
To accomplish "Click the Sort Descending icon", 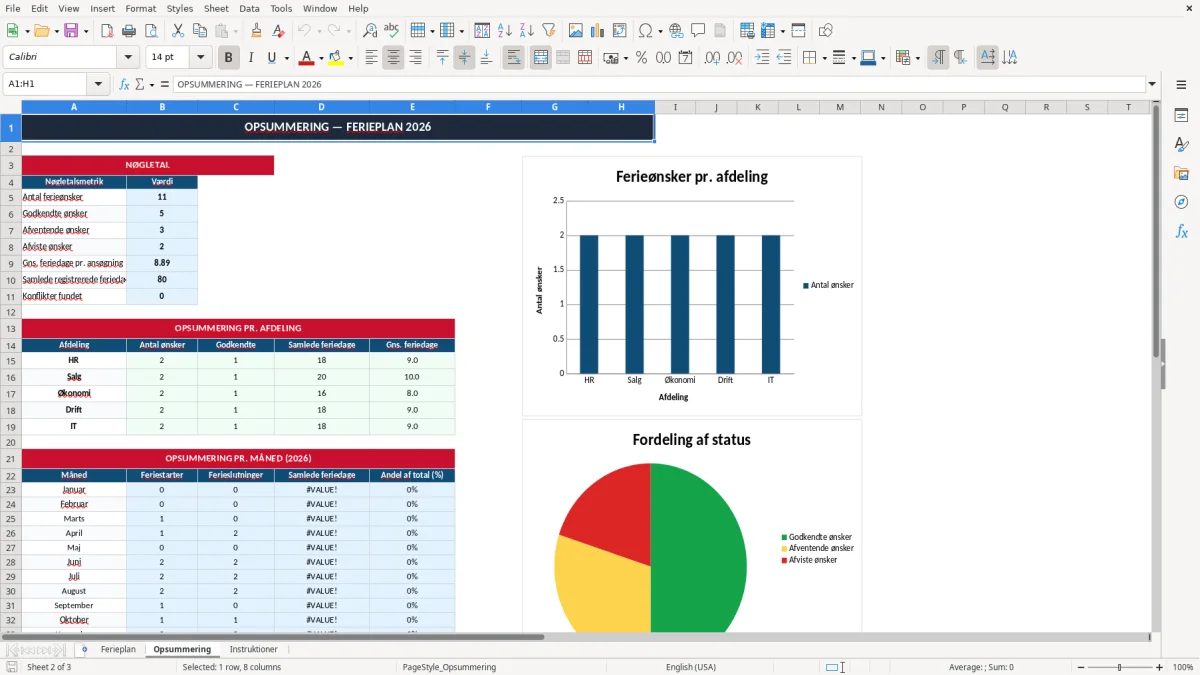I will (x=527, y=31).
